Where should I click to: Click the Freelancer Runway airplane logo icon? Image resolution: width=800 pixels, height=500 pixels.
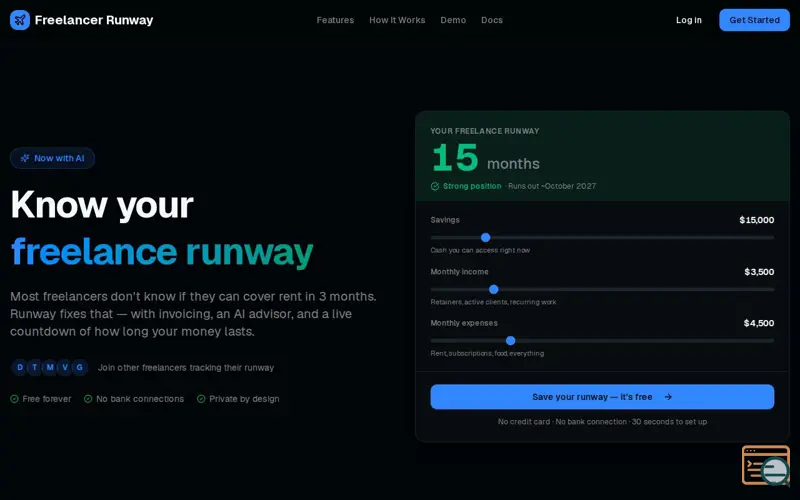tap(20, 20)
